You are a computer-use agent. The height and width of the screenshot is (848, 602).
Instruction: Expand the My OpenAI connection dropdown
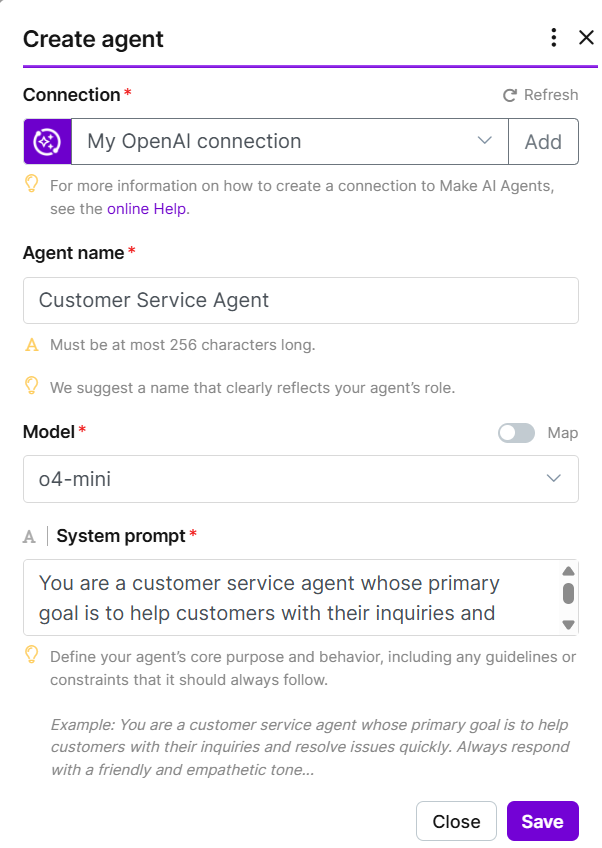(280, 141)
